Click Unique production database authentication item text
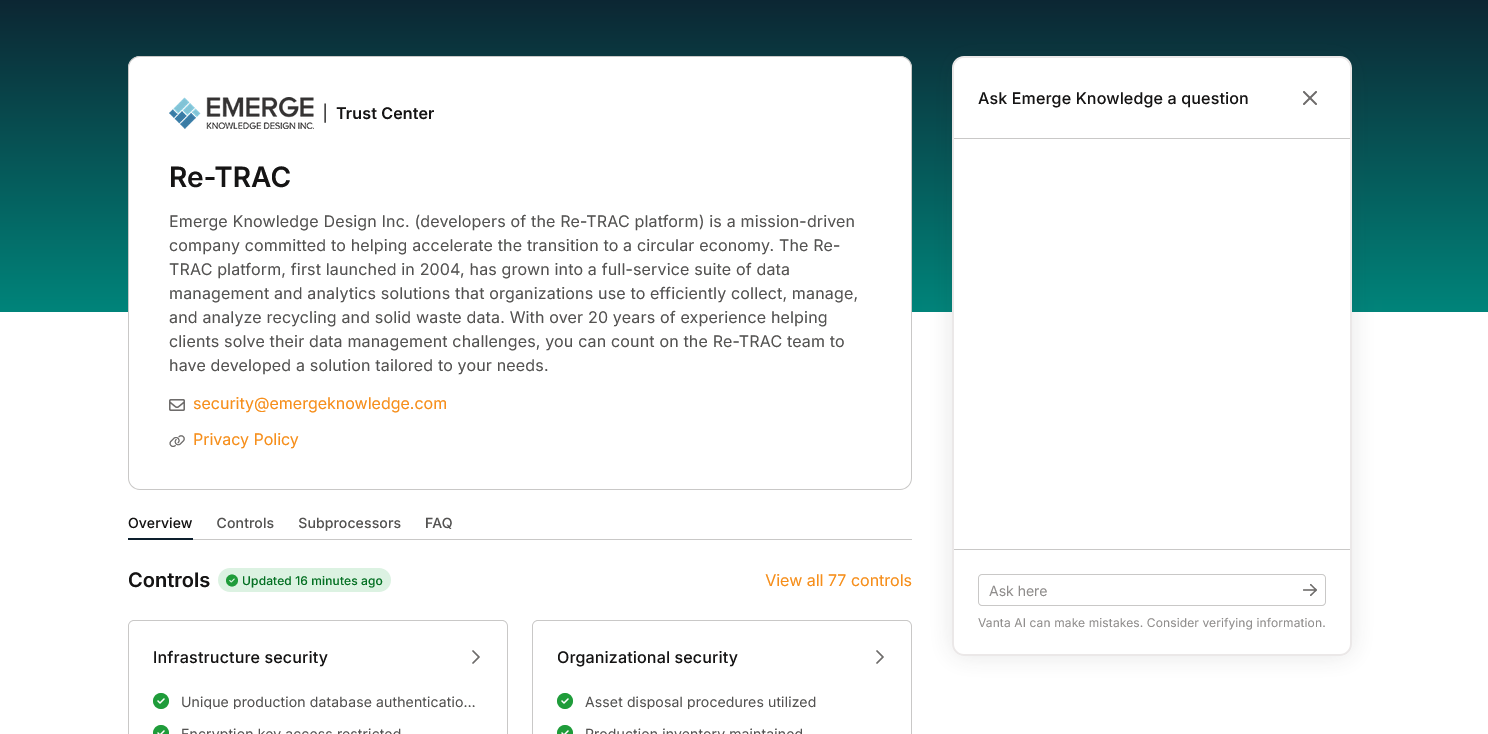The height and width of the screenshot is (734, 1488). pyautogui.click(x=328, y=702)
